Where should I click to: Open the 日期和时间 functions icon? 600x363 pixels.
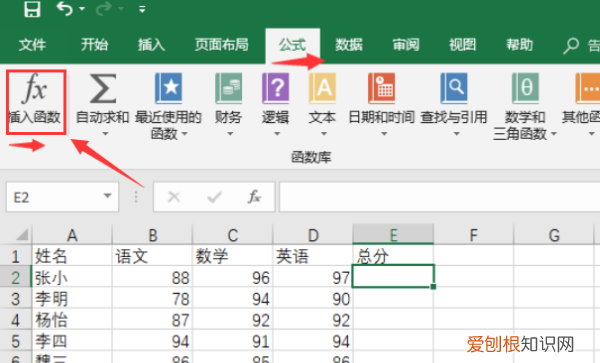[382, 89]
